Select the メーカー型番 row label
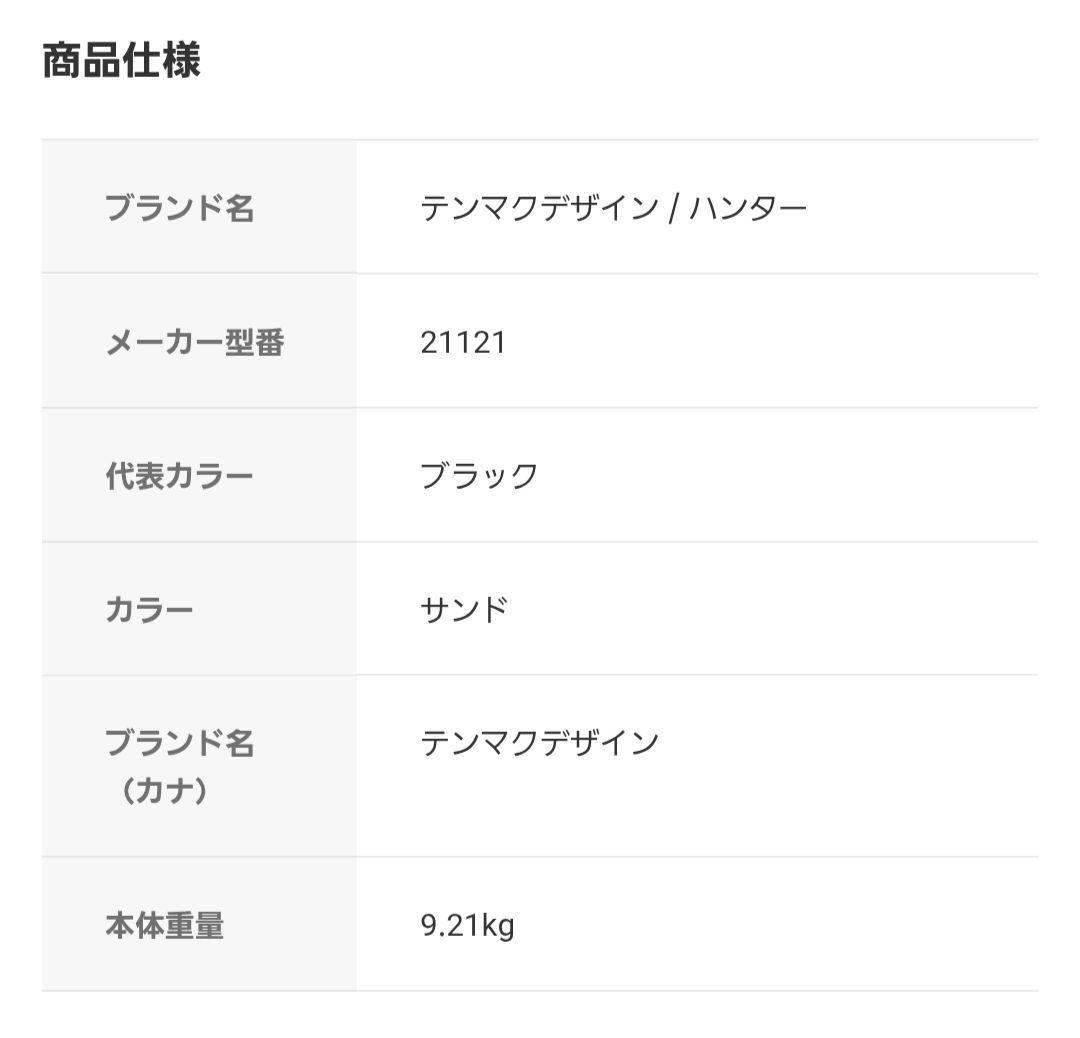Viewport: 1080px width, 1038px height. [x=195, y=343]
